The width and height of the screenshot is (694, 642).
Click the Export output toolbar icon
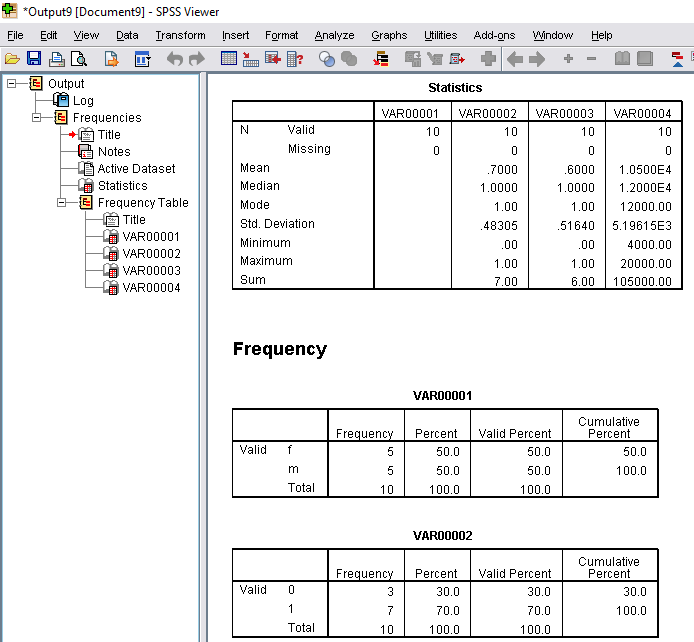pyautogui.click(x=110, y=59)
